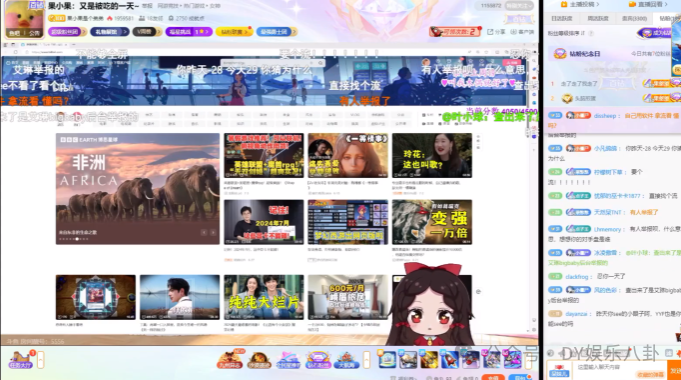Switch to the 贵宾 VIP tab

pos(634,18)
